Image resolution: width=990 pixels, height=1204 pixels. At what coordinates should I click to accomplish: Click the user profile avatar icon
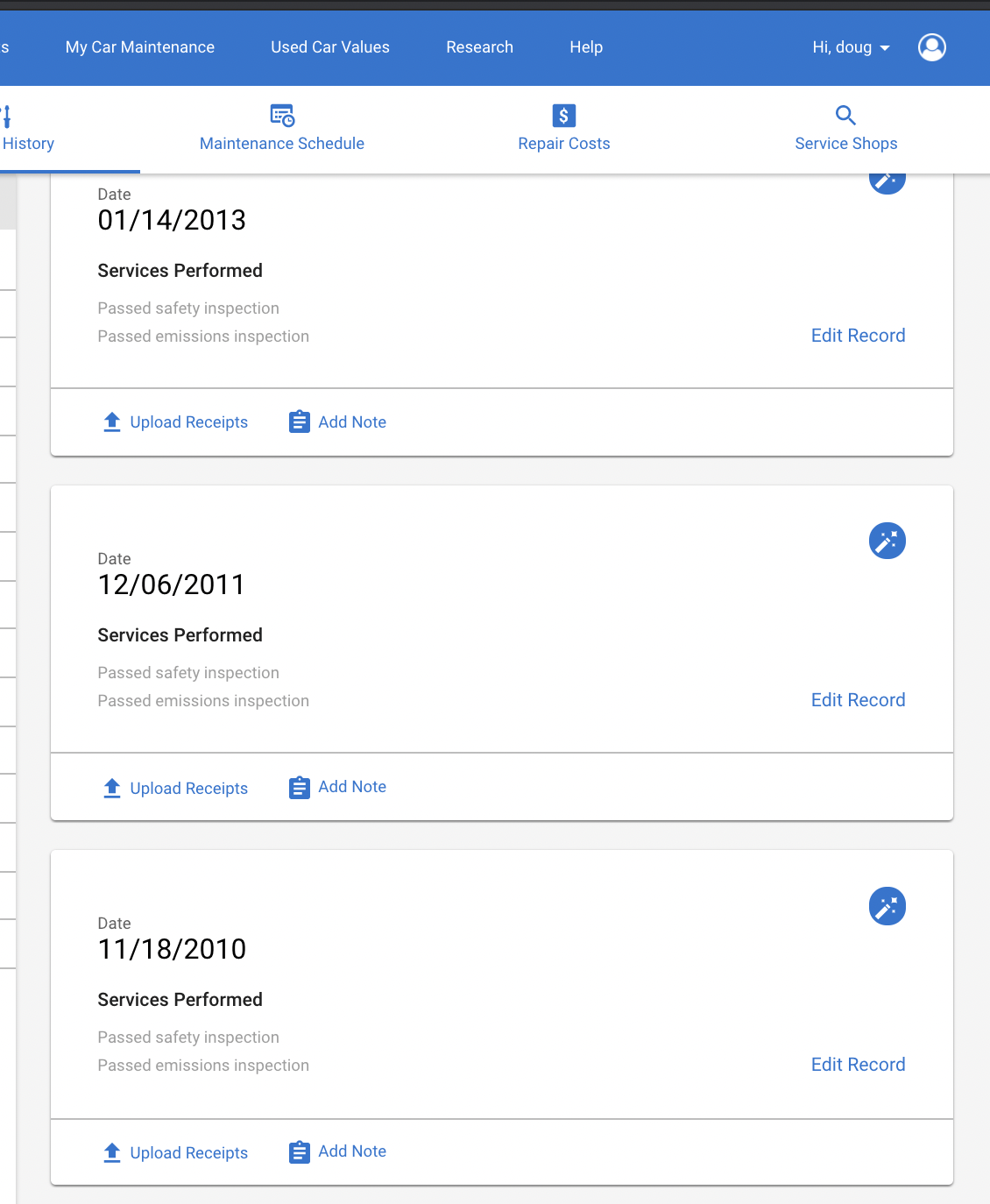click(932, 47)
